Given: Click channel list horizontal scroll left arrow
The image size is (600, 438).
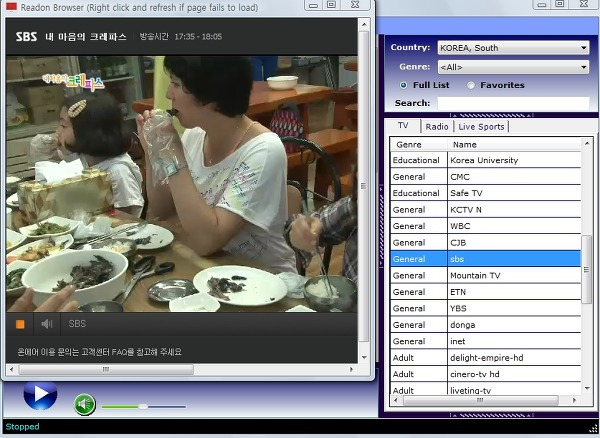Looking at the screenshot, I should pyautogui.click(x=396, y=401).
